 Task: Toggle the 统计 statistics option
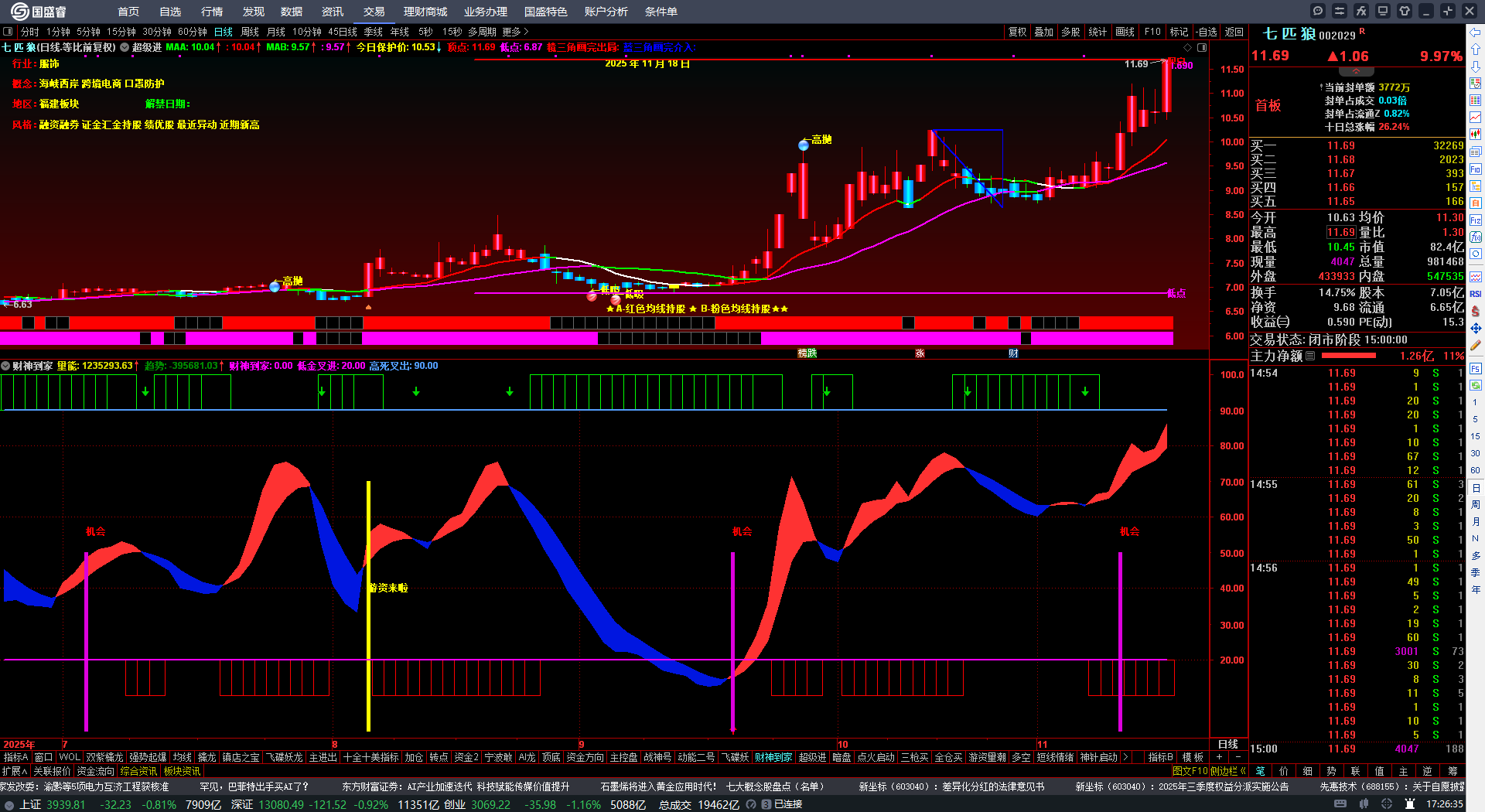pyautogui.click(x=1098, y=32)
